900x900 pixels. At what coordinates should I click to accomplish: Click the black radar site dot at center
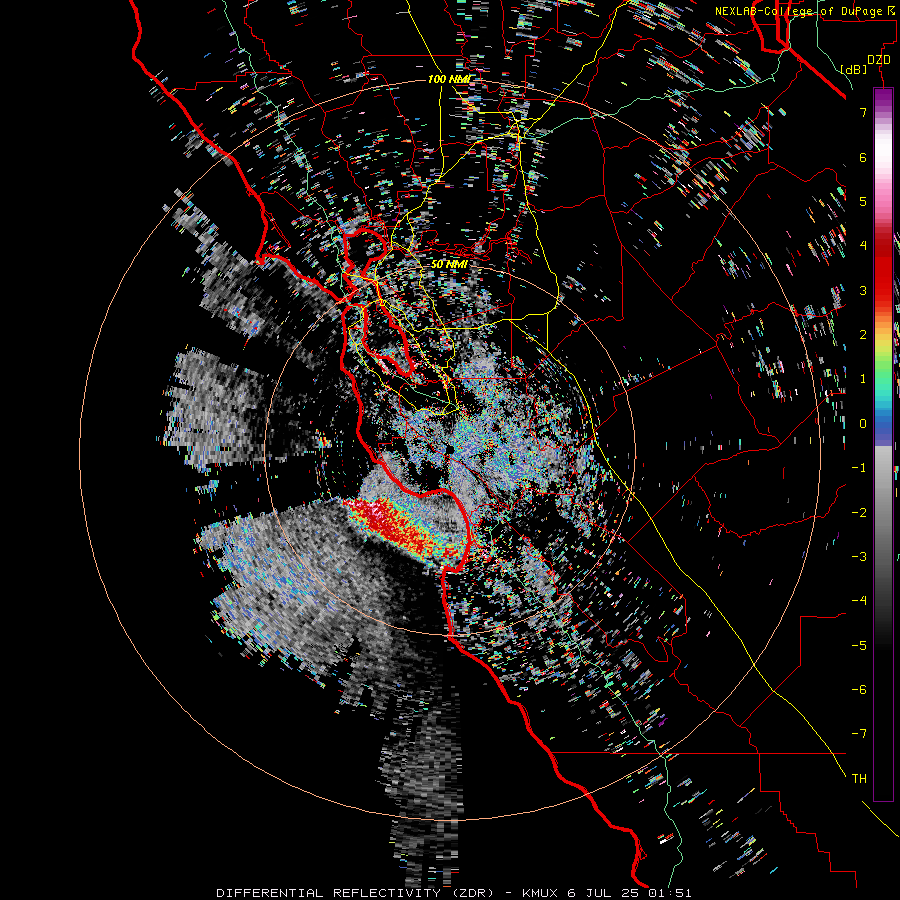tap(451, 449)
